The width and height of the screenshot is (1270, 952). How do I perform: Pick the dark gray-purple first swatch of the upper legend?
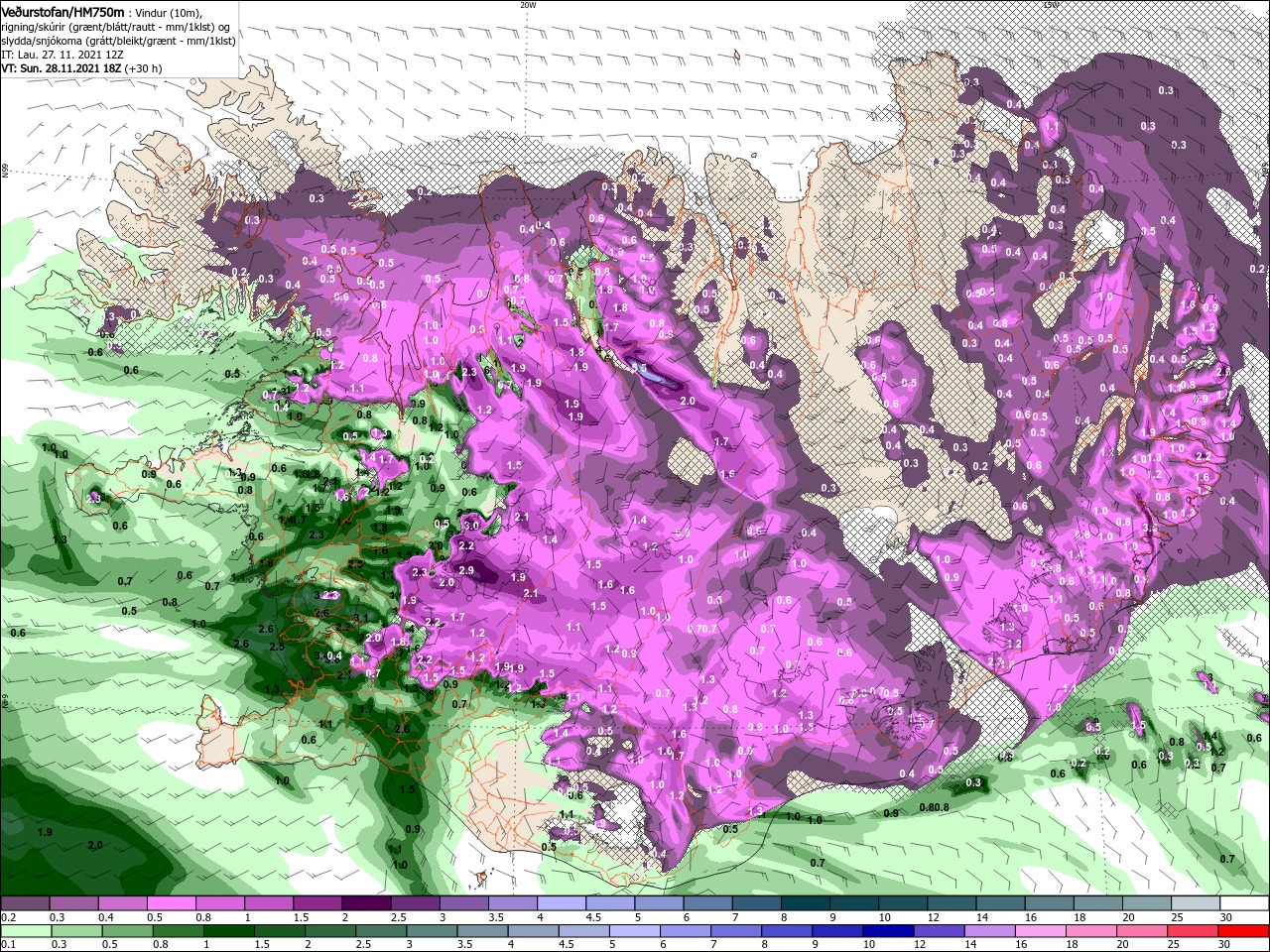(x=25, y=903)
